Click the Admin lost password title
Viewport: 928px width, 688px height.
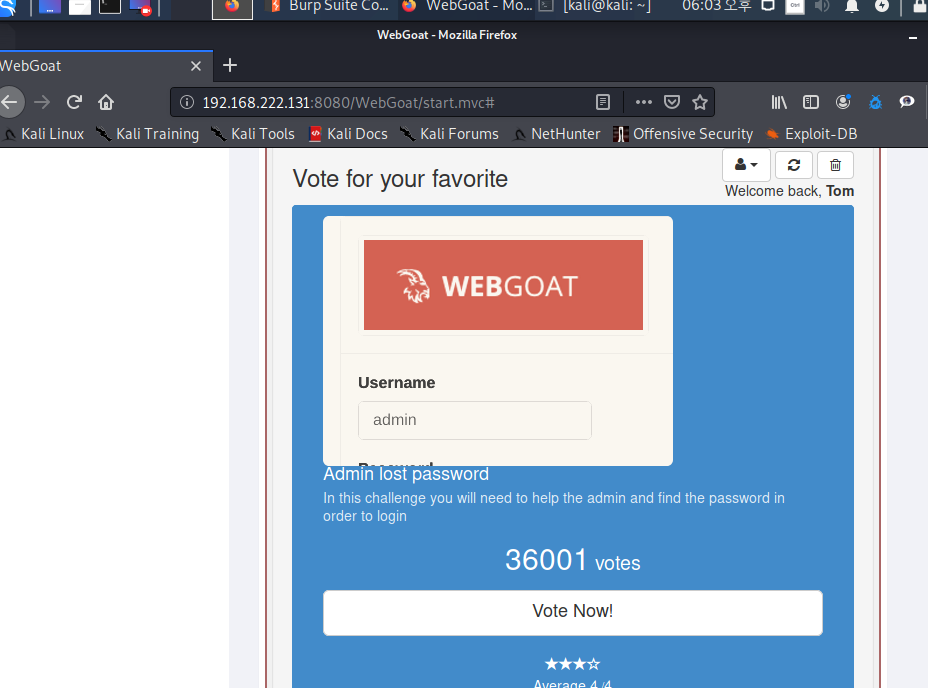point(406,474)
